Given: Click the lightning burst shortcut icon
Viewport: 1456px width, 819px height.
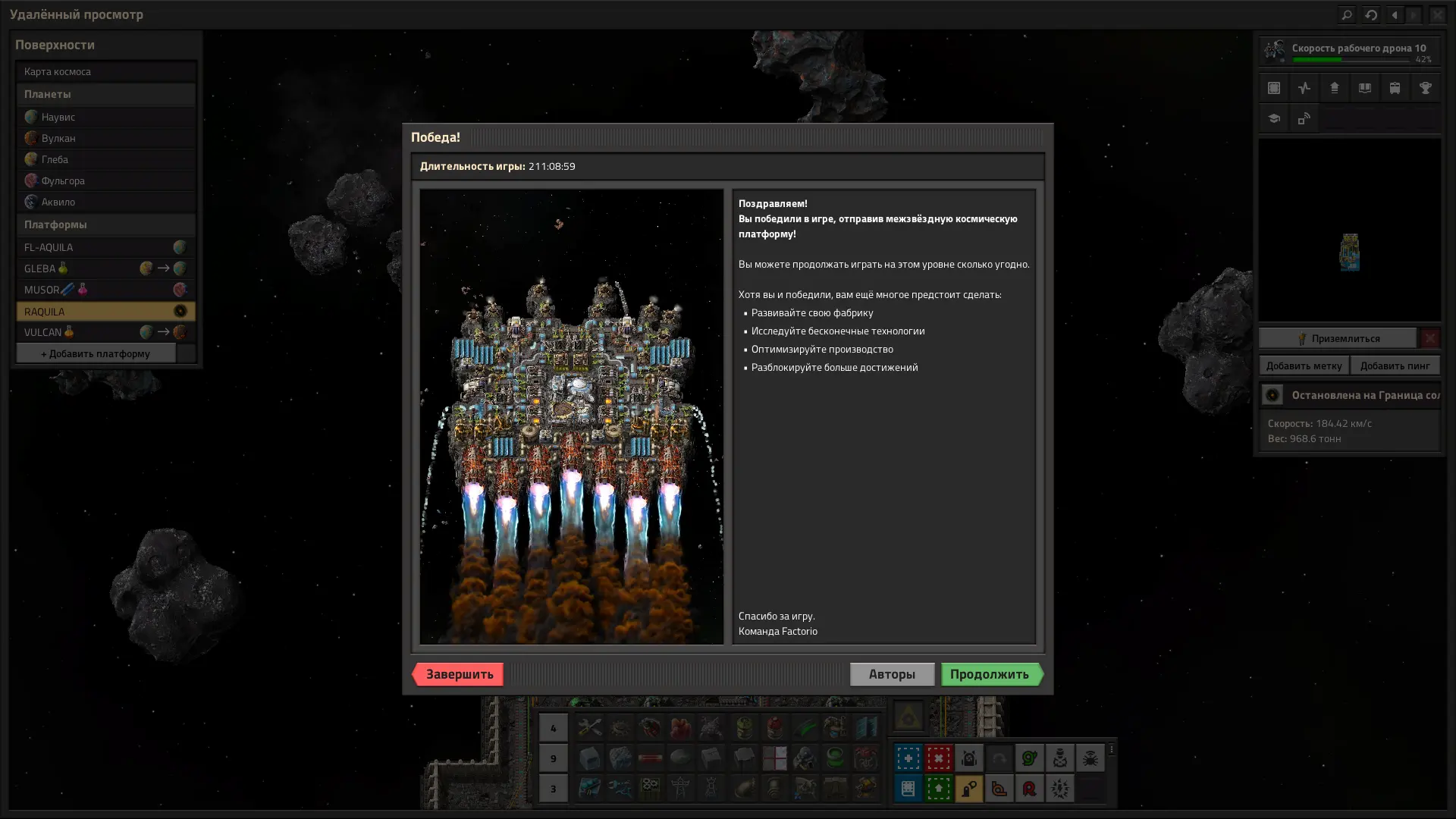Looking at the screenshot, I should [x=1059, y=789].
